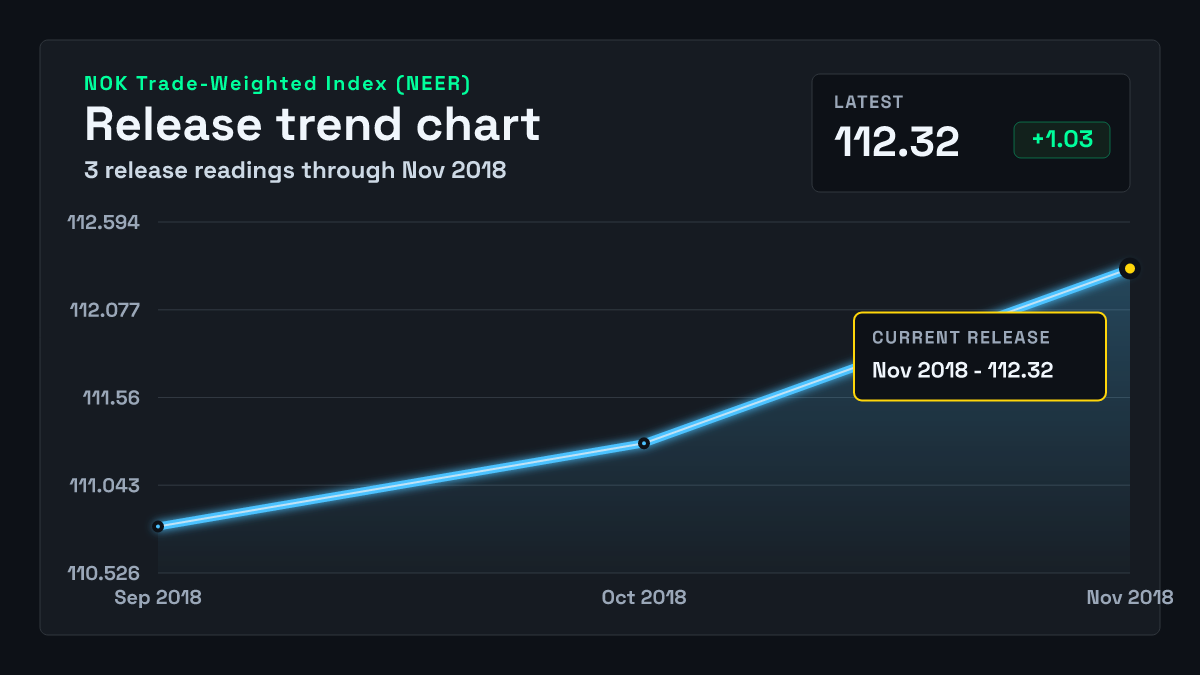1200x675 pixels.
Task: Click the Release trend chart title
Action: (x=312, y=124)
